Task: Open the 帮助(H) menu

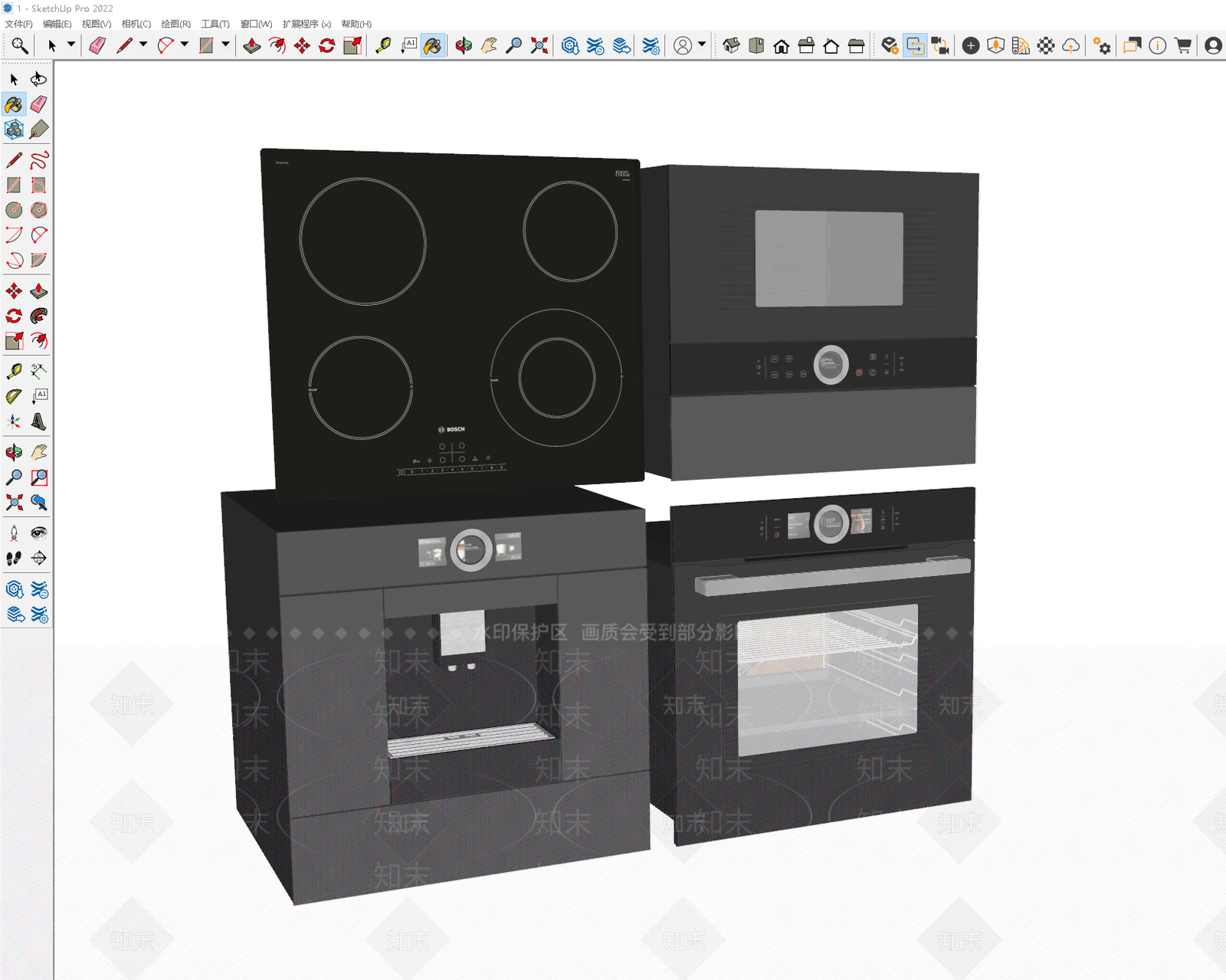Action: point(356,24)
